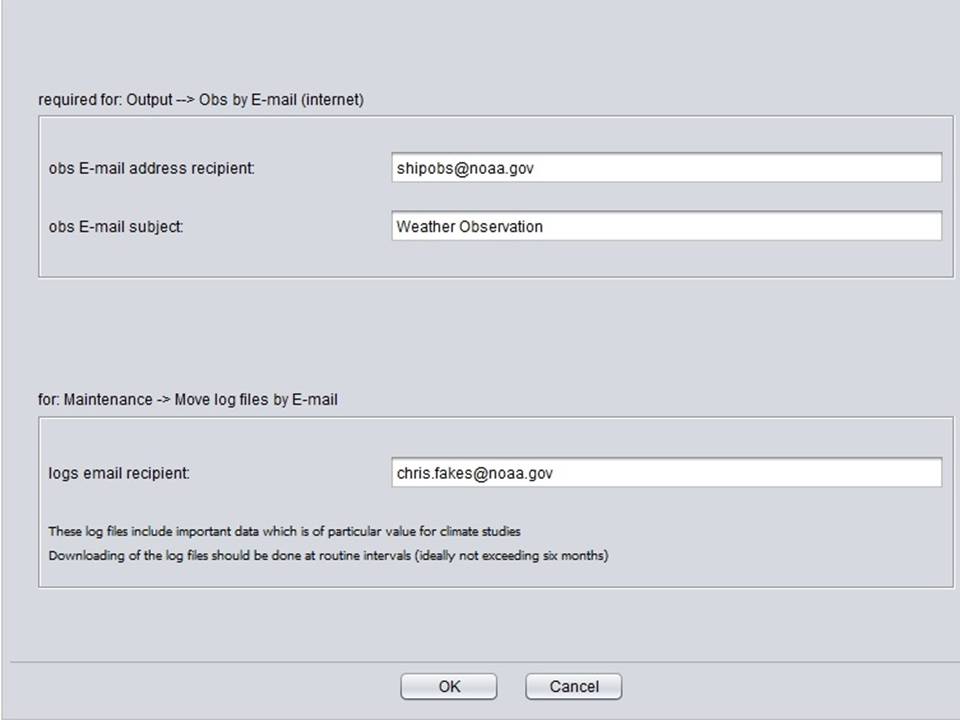Screen dimensions: 960x720
Task: Click the word 'Weather' in the subject field
Action: pos(426,227)
